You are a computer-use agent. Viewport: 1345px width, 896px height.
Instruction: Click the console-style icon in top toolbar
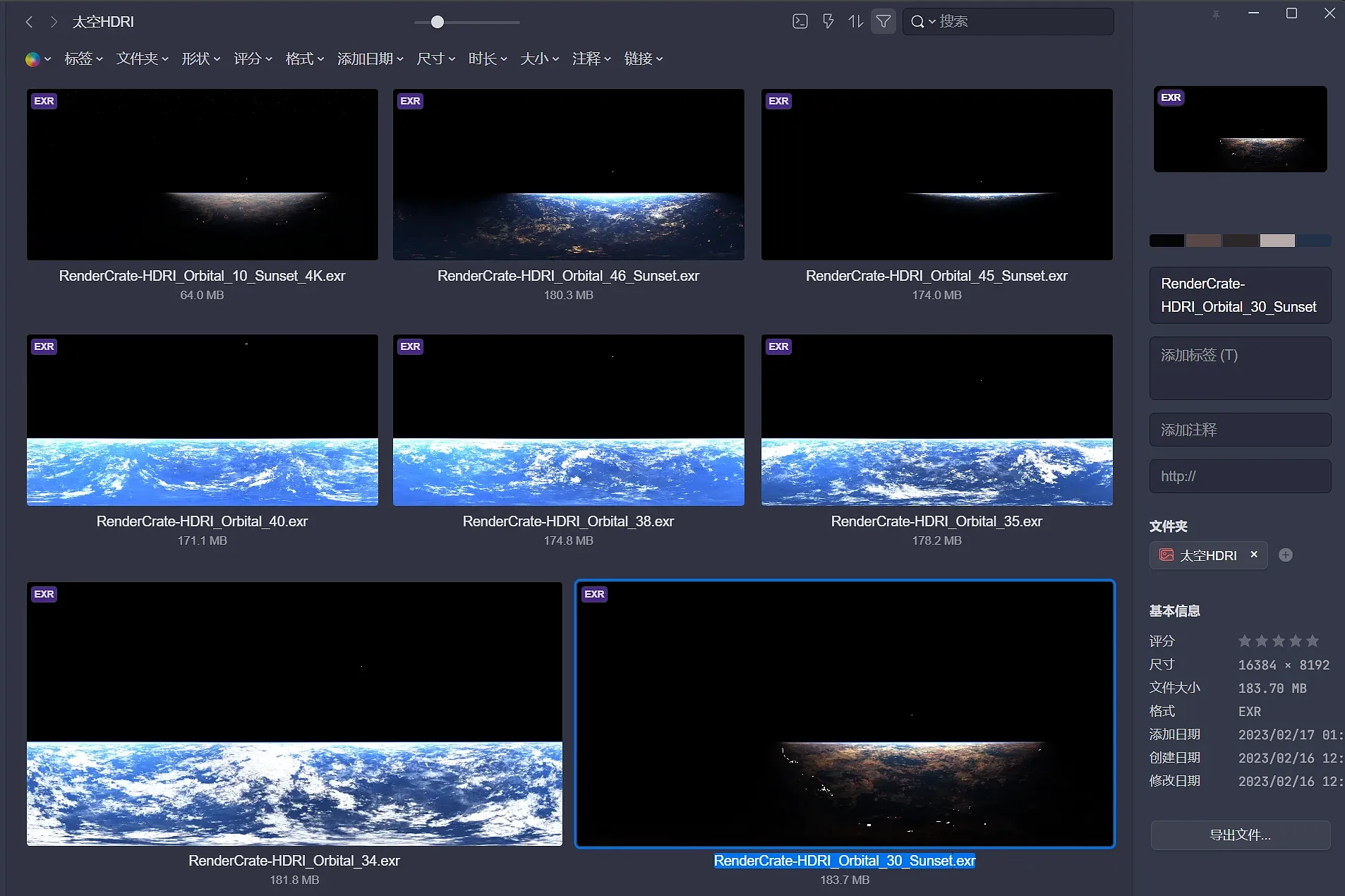coord(800,21)
